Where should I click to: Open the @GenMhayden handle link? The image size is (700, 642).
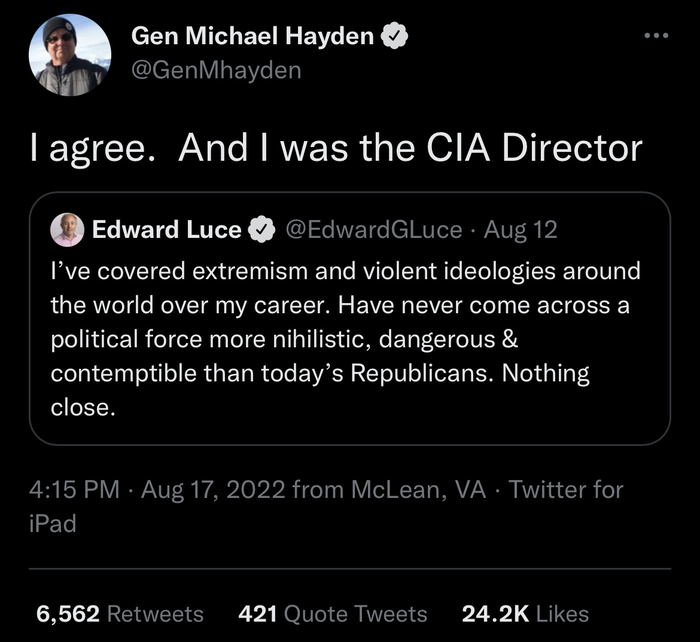[215, 71]
